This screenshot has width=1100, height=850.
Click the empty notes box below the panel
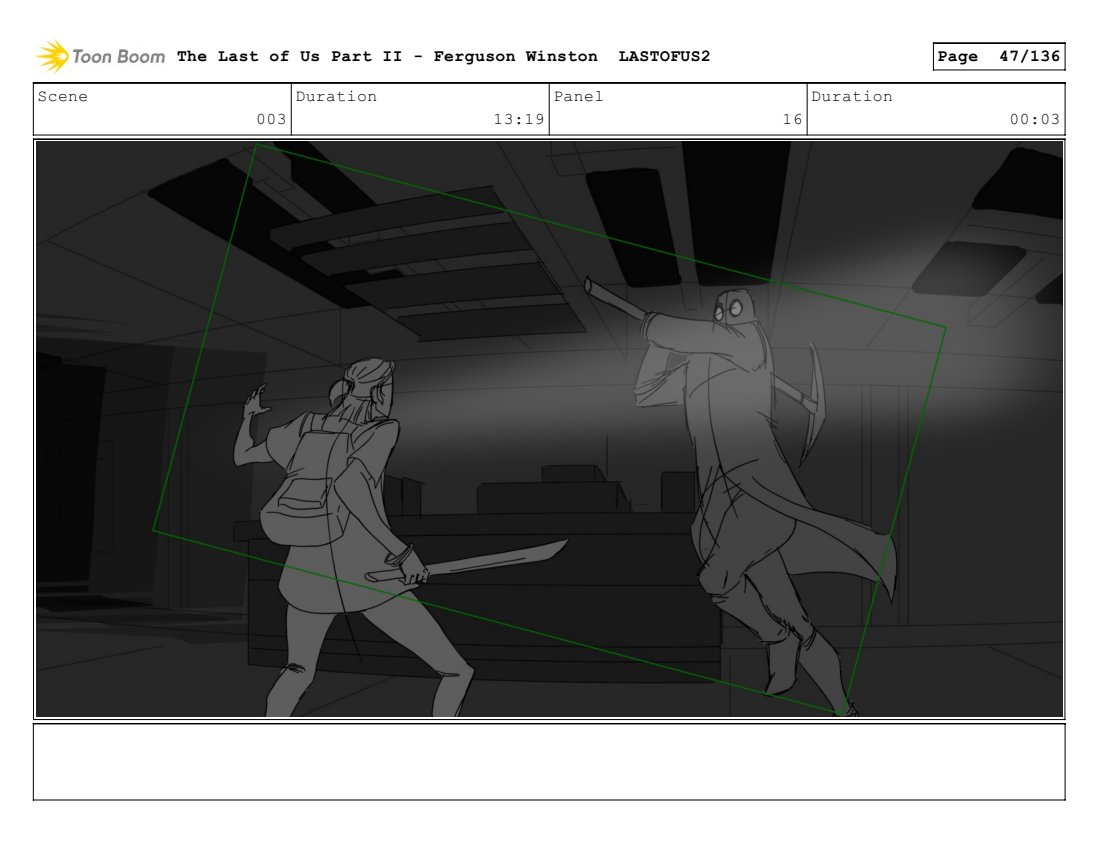tap(549, 762)
